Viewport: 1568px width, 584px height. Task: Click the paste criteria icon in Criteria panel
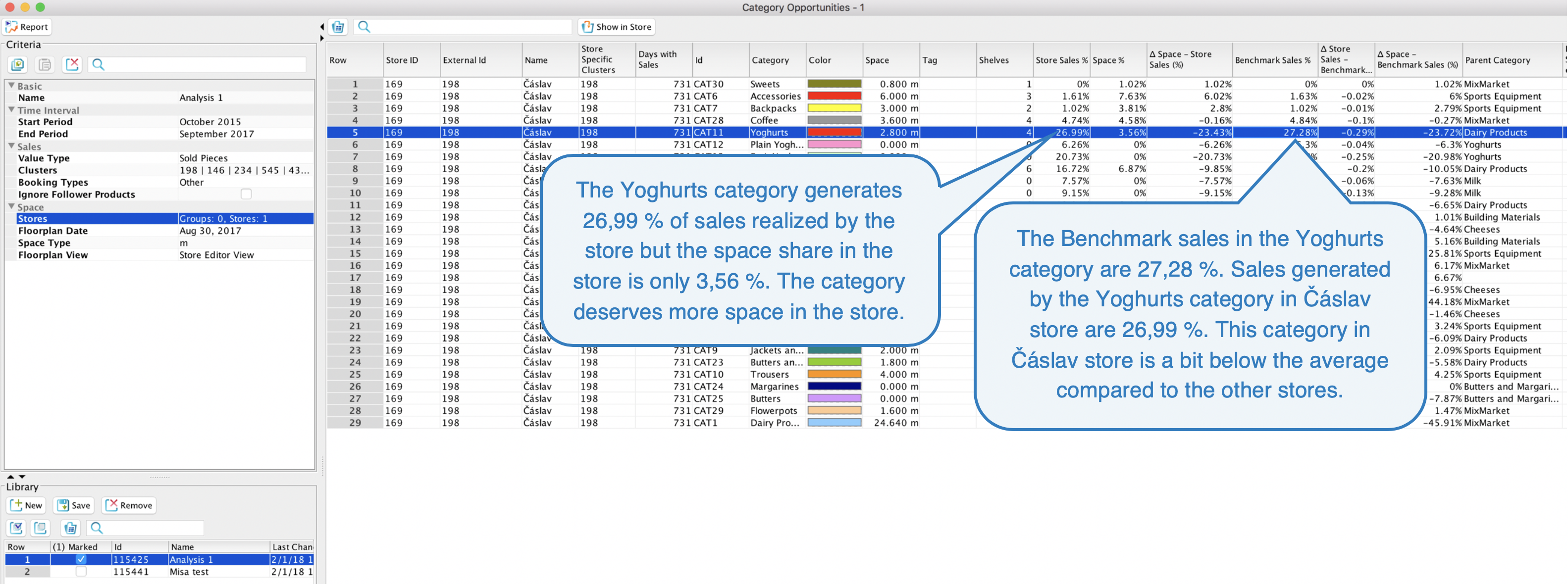click(x=45, y=64)
